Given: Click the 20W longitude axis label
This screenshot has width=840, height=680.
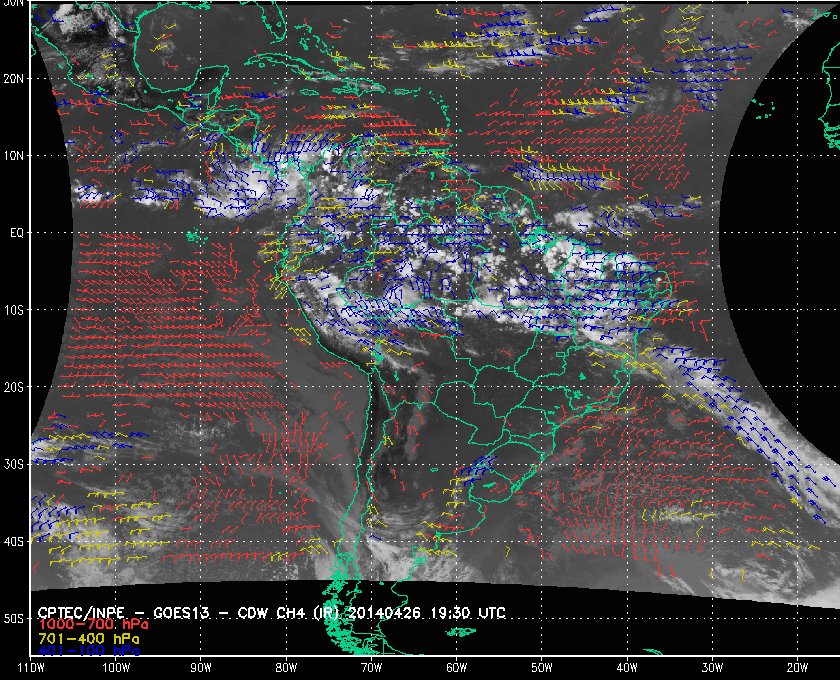Looking at the screenshot, I should [x=796, y=667].
